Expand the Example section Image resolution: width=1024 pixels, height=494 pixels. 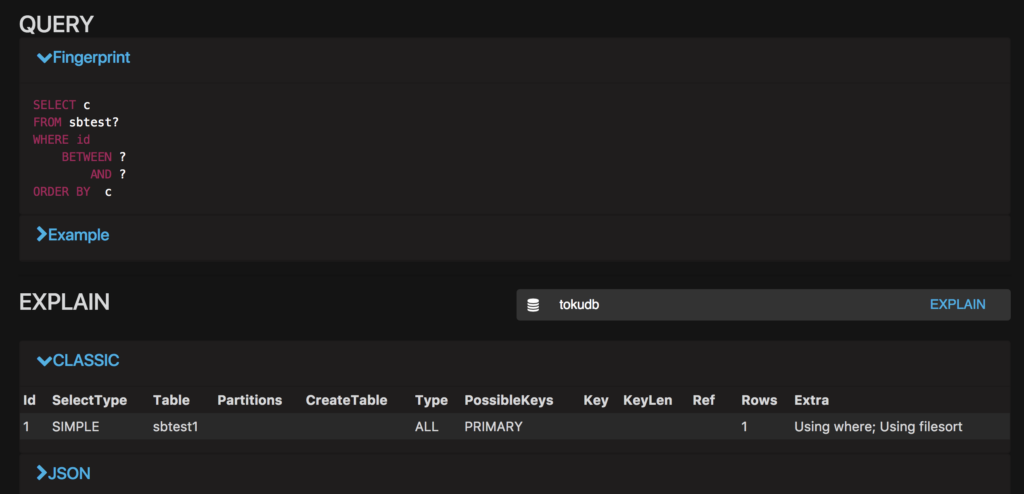(x=73, y=235)
